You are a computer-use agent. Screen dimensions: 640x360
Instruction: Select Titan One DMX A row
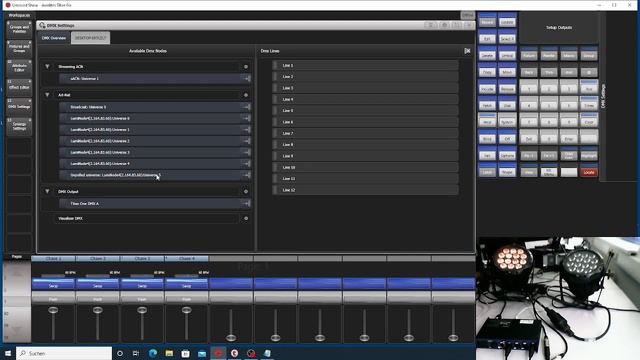pos(154,203)
